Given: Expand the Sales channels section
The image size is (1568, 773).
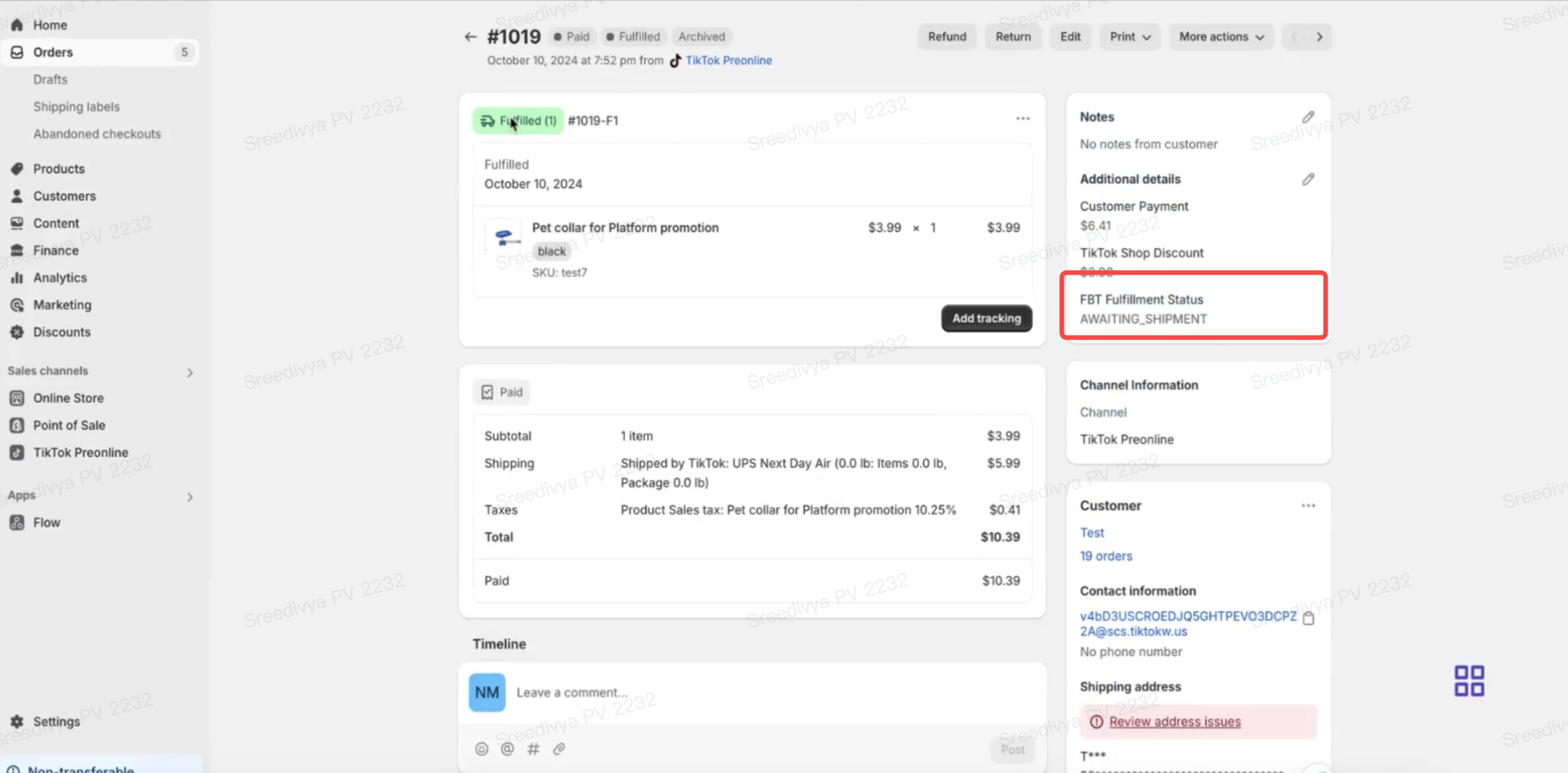Looking at the screenshot, I should click(189, 372).
